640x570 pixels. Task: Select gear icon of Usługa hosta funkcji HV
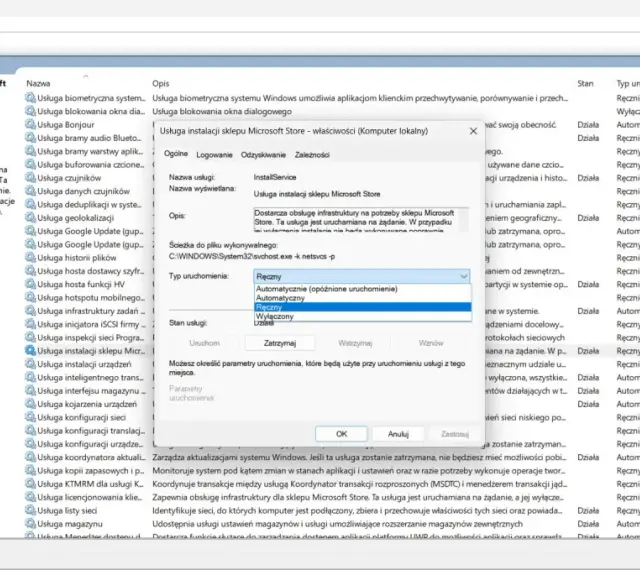(x=30, y=284)
